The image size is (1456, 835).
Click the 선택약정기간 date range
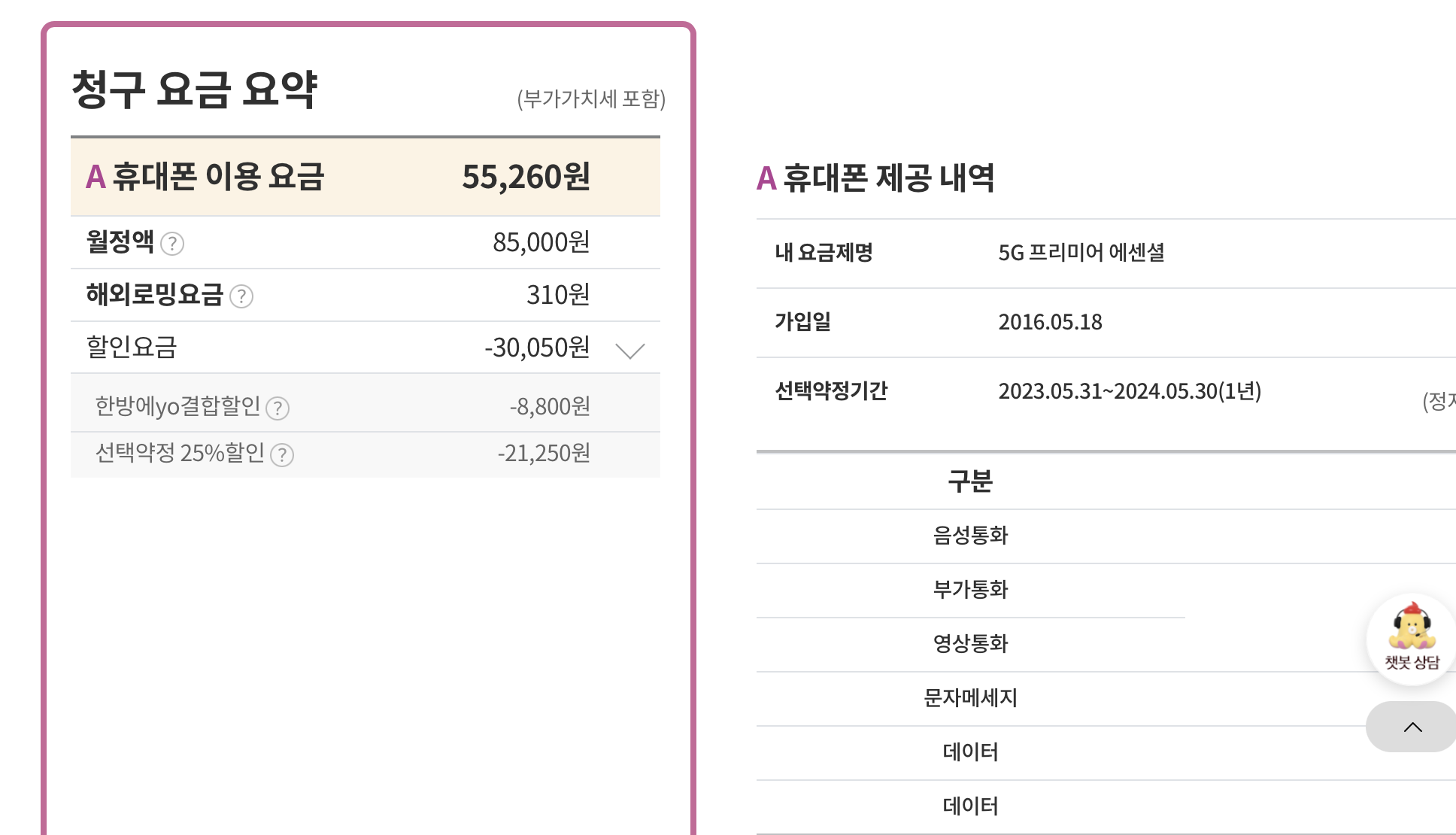1129,391
